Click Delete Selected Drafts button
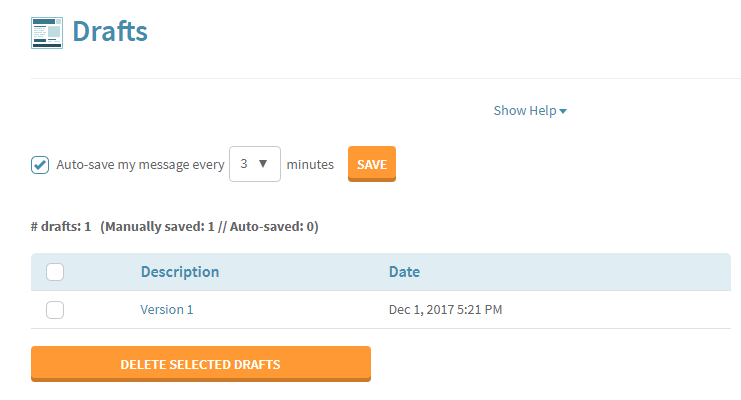741x400 pixels. (x=201, y=364)
